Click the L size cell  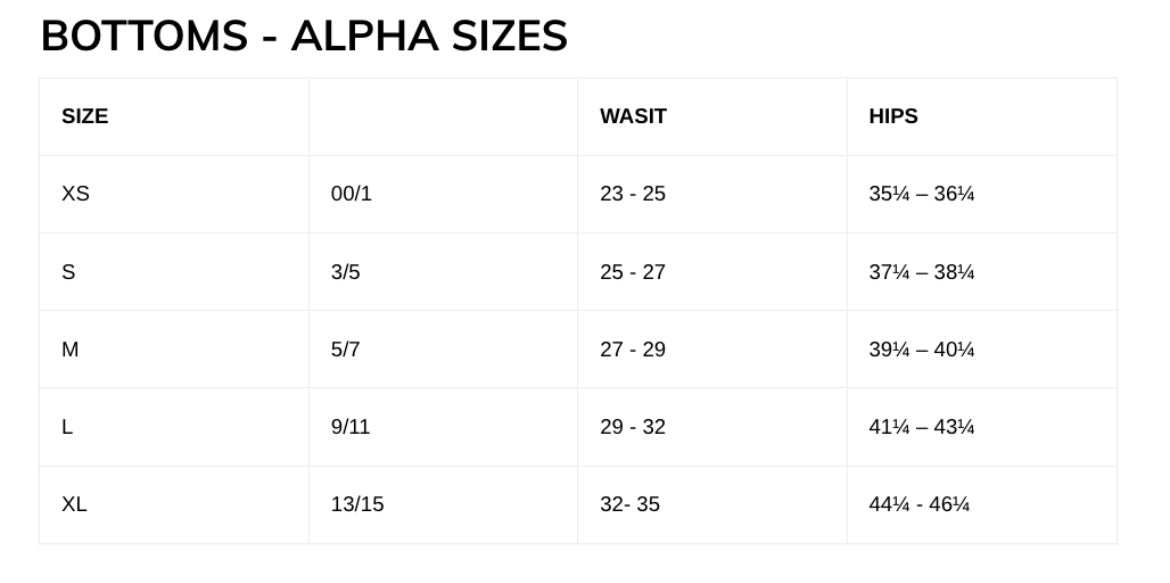174,427
